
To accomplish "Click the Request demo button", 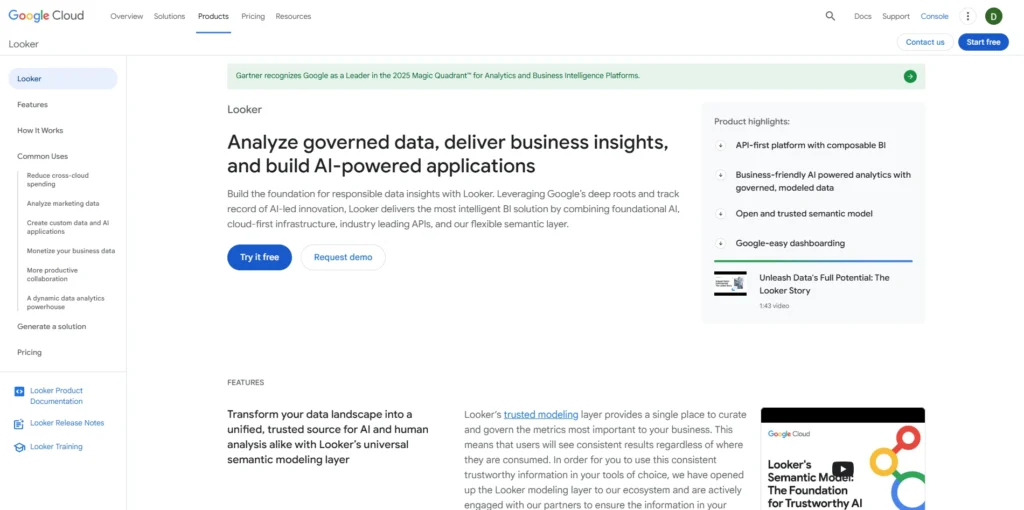I will [343, 257].
